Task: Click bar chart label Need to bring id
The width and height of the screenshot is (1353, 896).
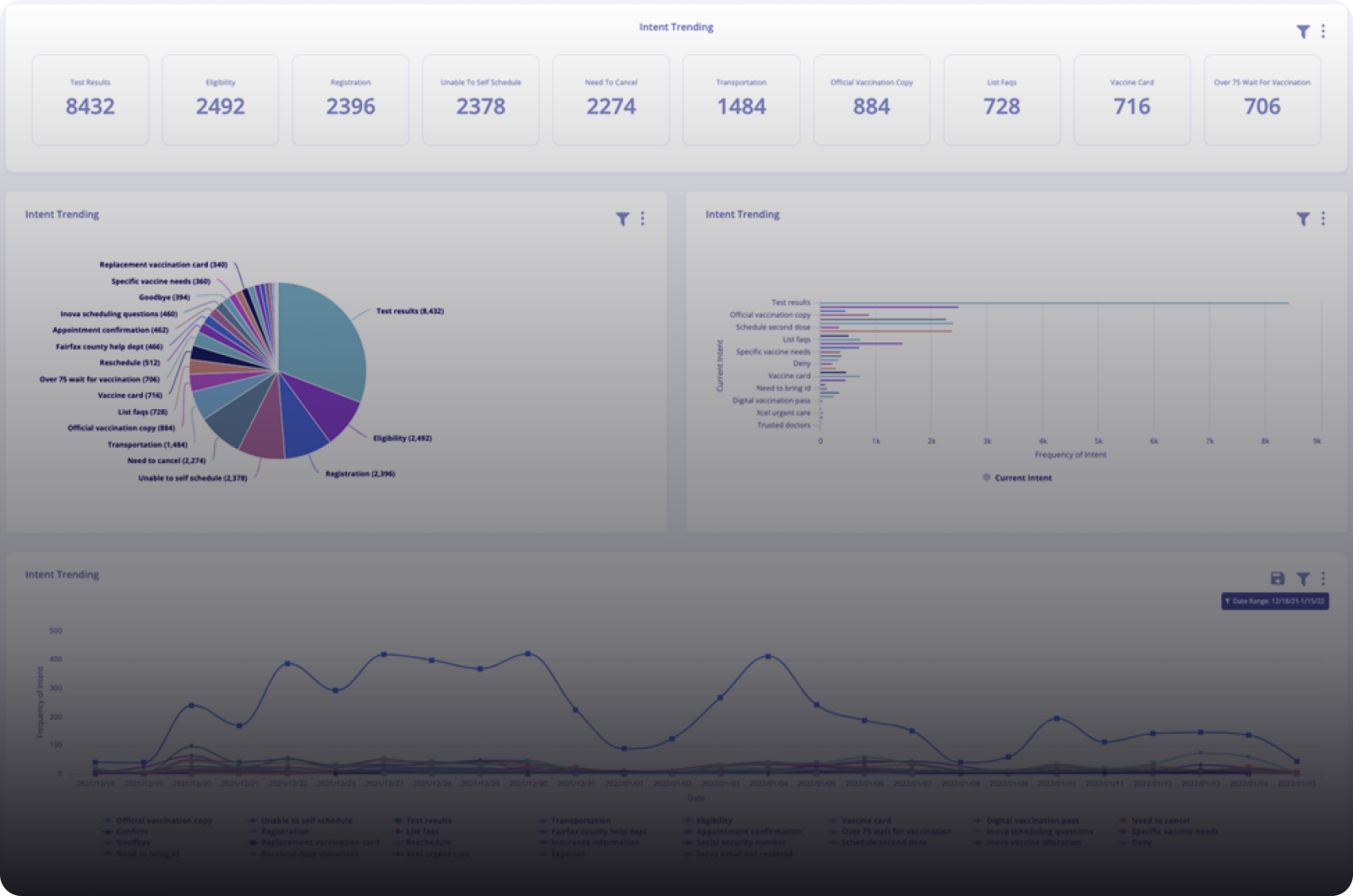Action: (783, 388)
